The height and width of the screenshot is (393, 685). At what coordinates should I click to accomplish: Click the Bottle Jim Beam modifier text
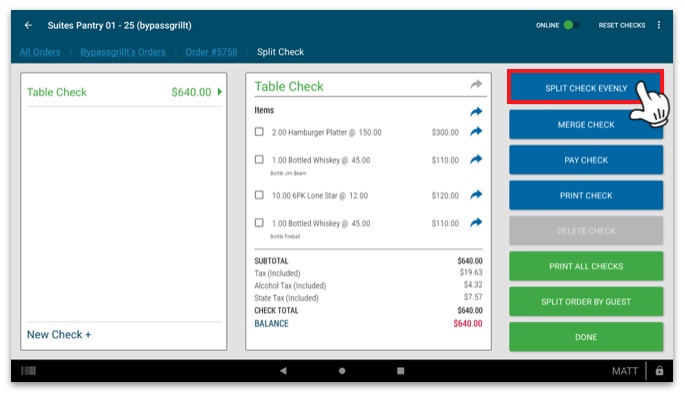pyautogui.click(x=288, y=173)
